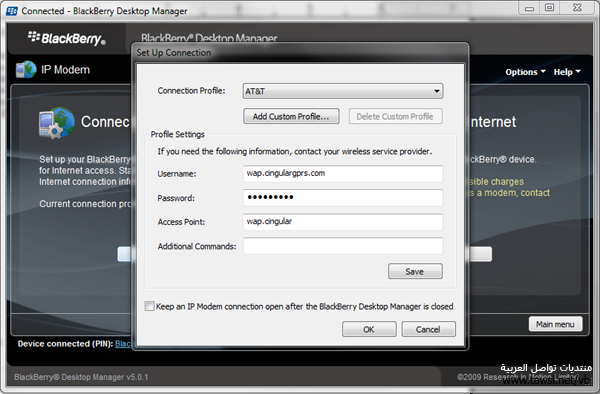Screen dimensions: 600x394
Task: Save the profile settings
Action: click(x=415, y=271)
